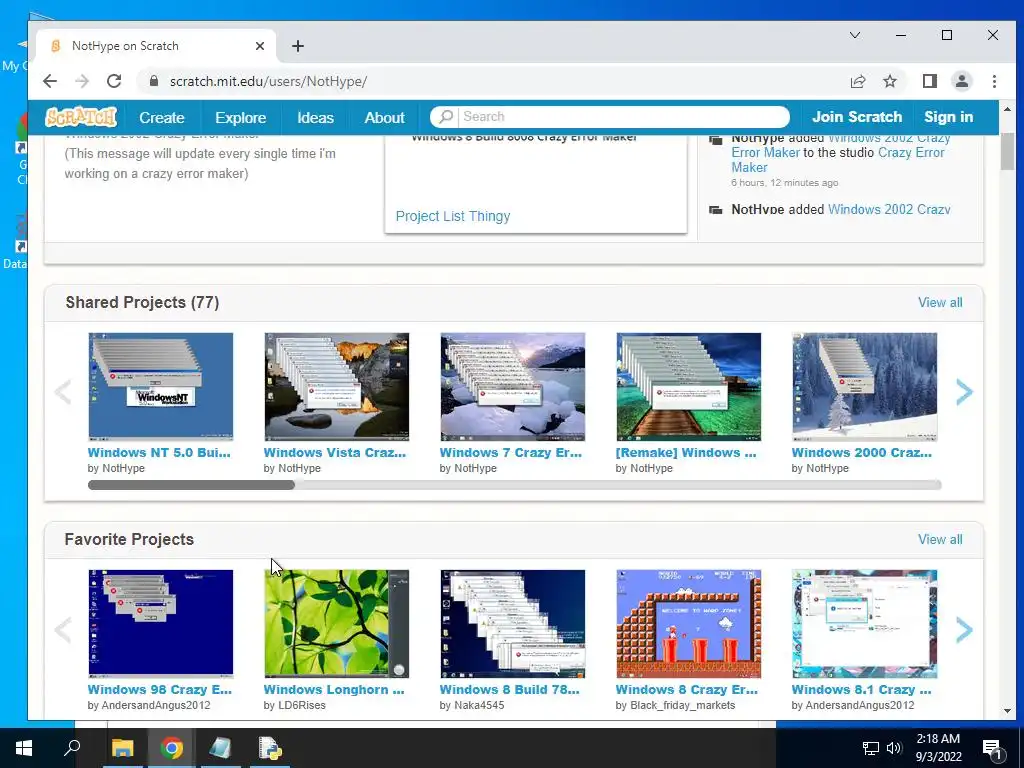This screenshot has width=1024, height=768.
Task: Open Chrome tab search dropdown
Action: [855, 35]
